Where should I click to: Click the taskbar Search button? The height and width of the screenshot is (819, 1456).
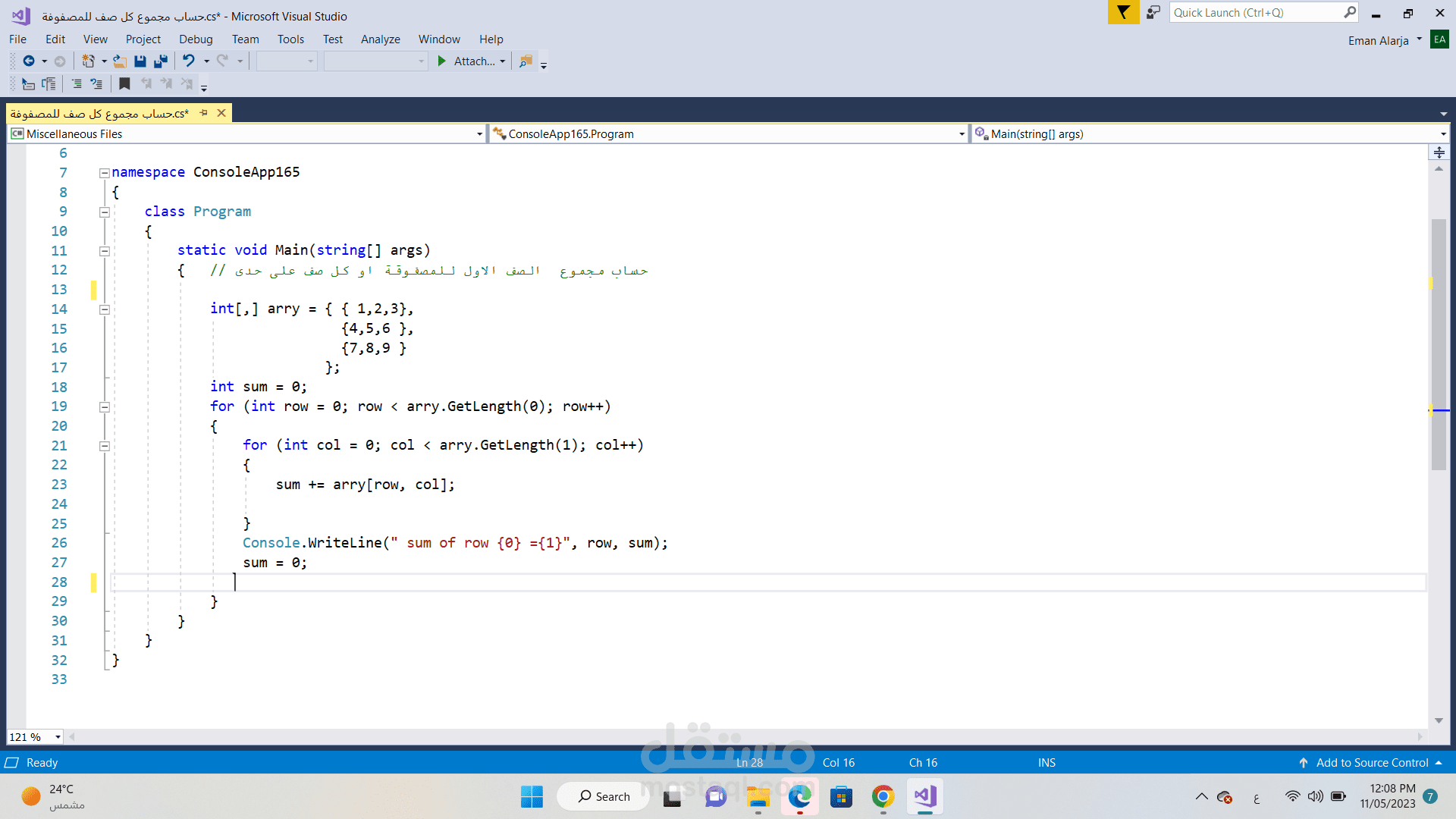click(604, 796)
